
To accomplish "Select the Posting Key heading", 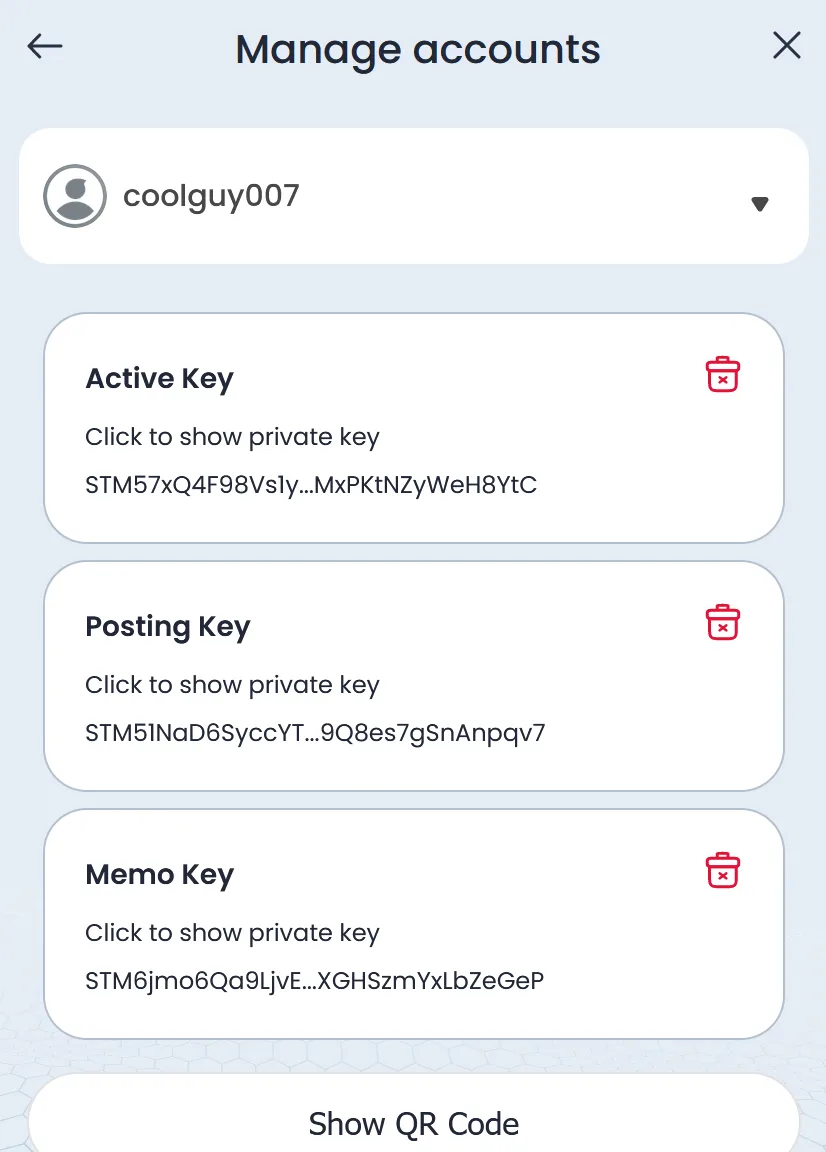I will pos(168,627).
